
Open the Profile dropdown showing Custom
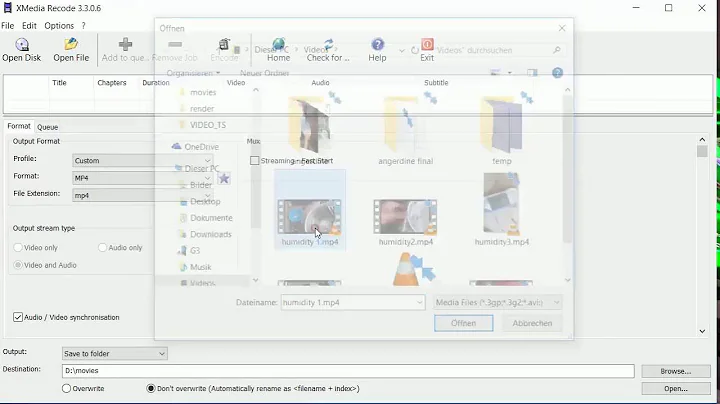point(142,161)
